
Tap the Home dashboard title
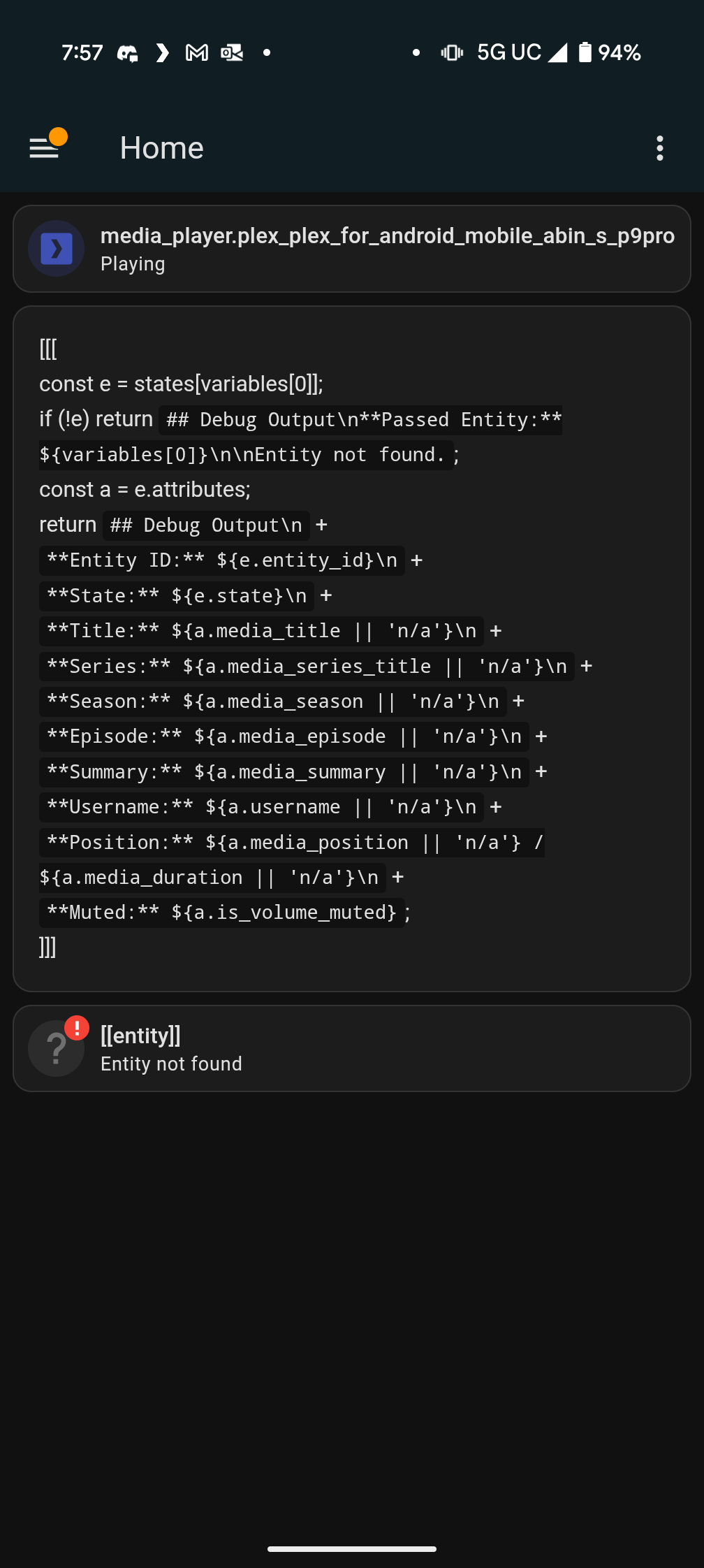161,148
